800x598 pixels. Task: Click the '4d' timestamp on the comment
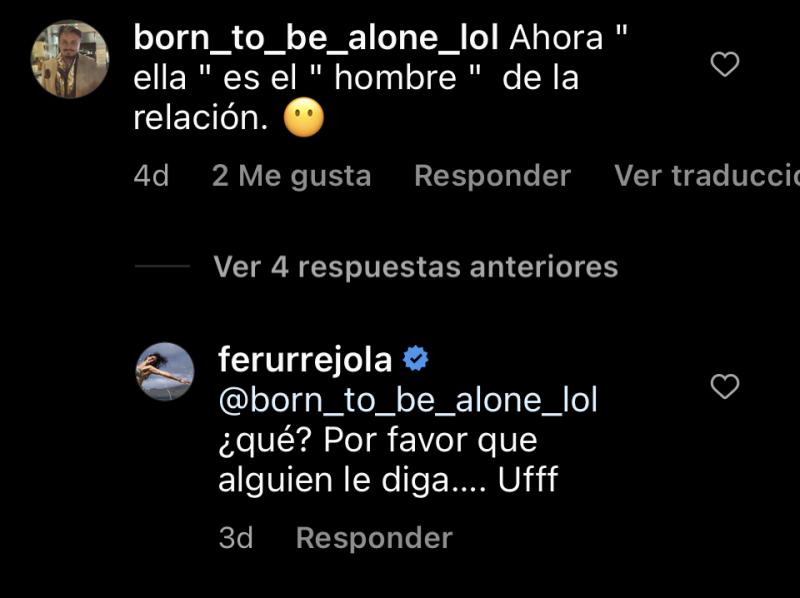pyautogui.click(x=150, y=175)
